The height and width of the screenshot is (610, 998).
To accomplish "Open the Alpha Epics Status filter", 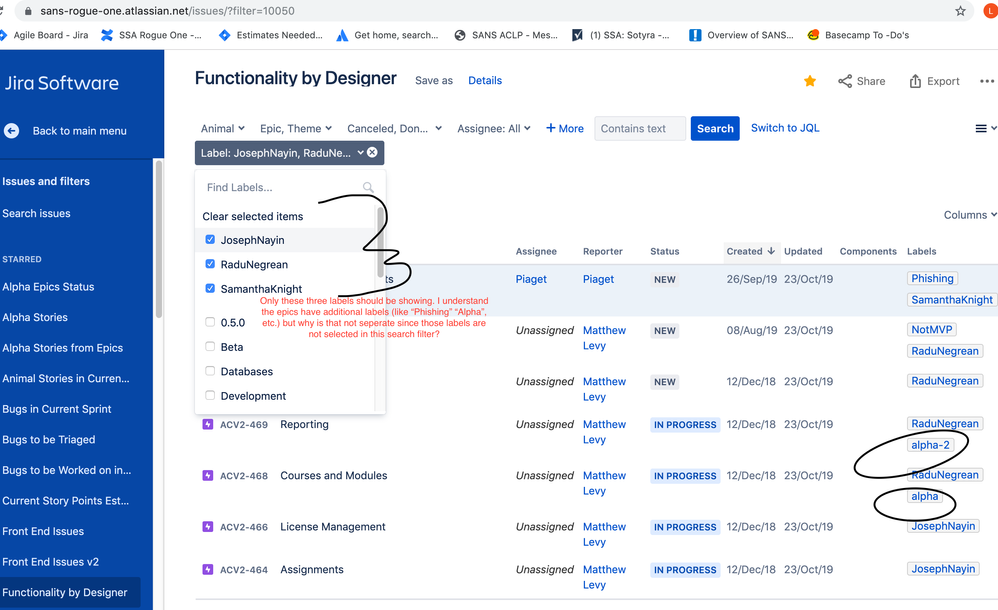I will (48, 287).
